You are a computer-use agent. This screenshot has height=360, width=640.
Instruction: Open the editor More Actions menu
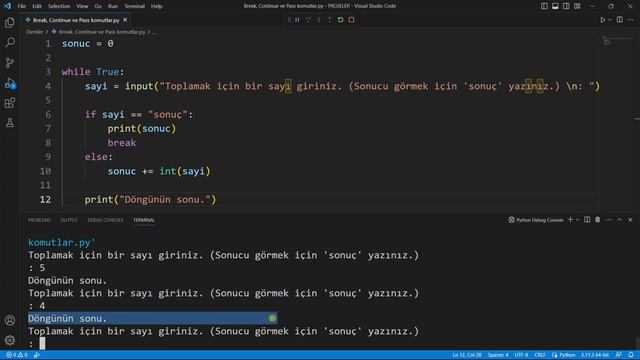(x=631, y=20)
